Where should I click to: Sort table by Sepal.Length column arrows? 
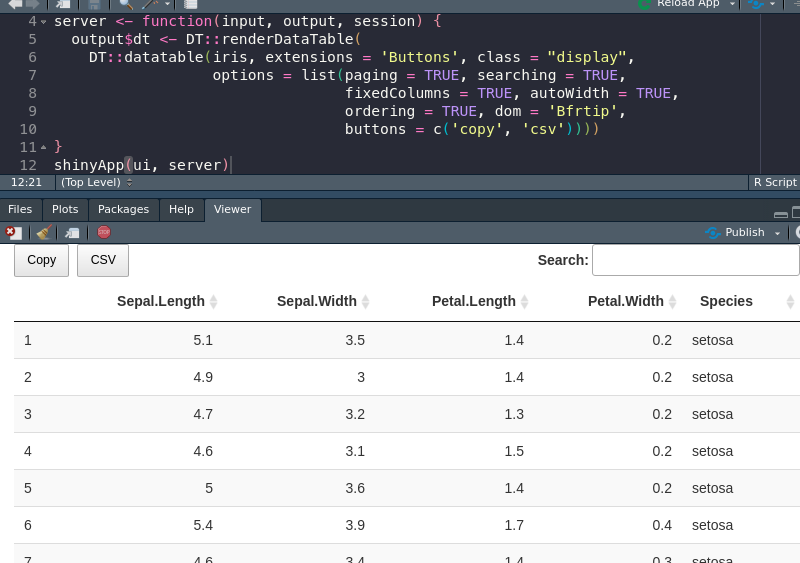pos(213,301)
